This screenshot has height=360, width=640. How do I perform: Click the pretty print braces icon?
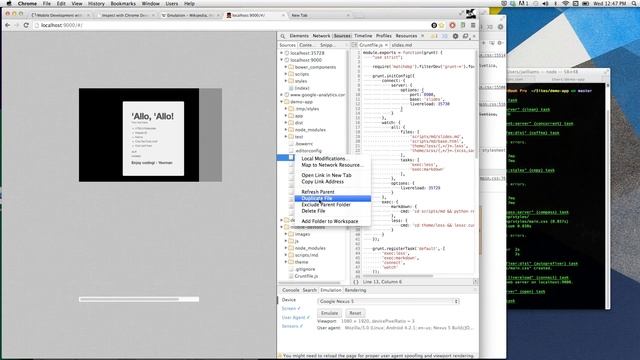pos(356,282)
